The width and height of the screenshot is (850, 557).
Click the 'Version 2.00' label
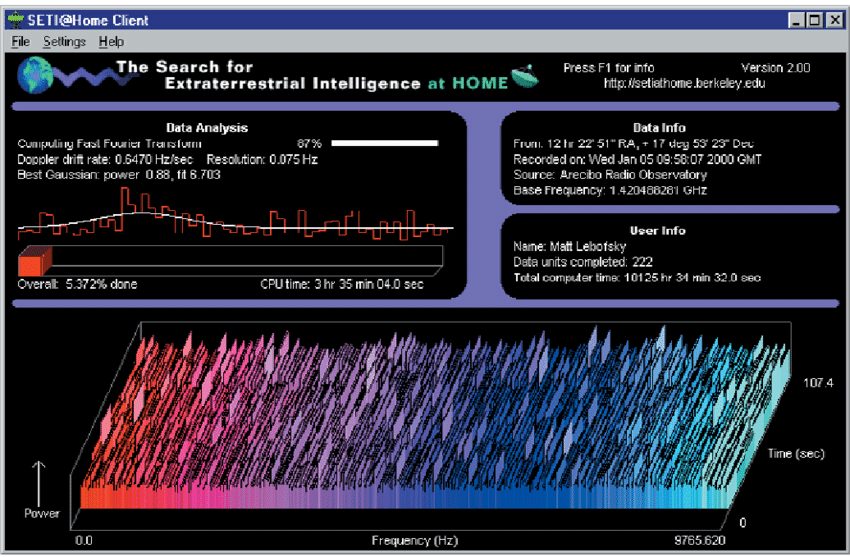(x=775, y=68)
